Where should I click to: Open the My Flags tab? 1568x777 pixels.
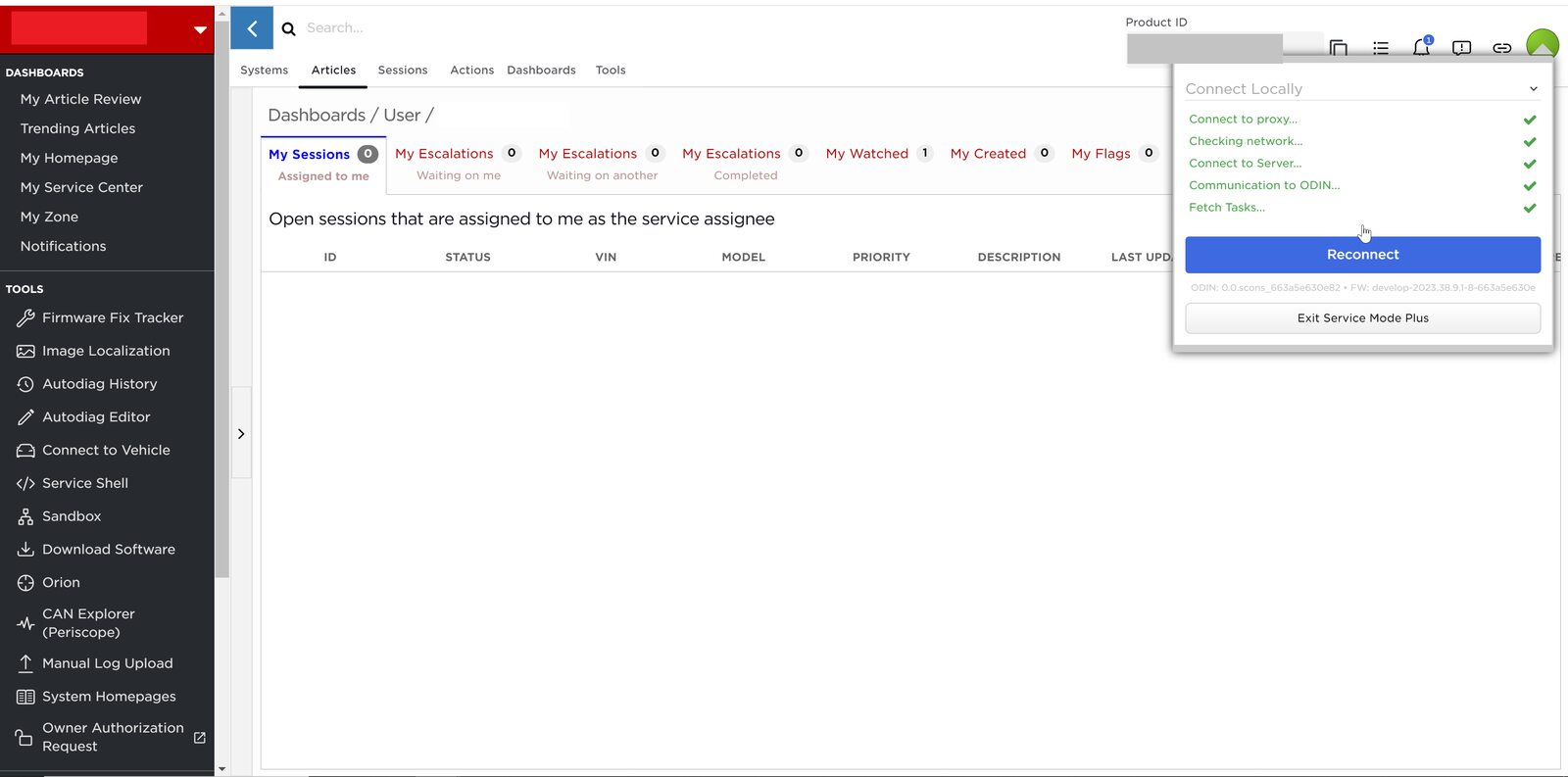[1101, 154]
